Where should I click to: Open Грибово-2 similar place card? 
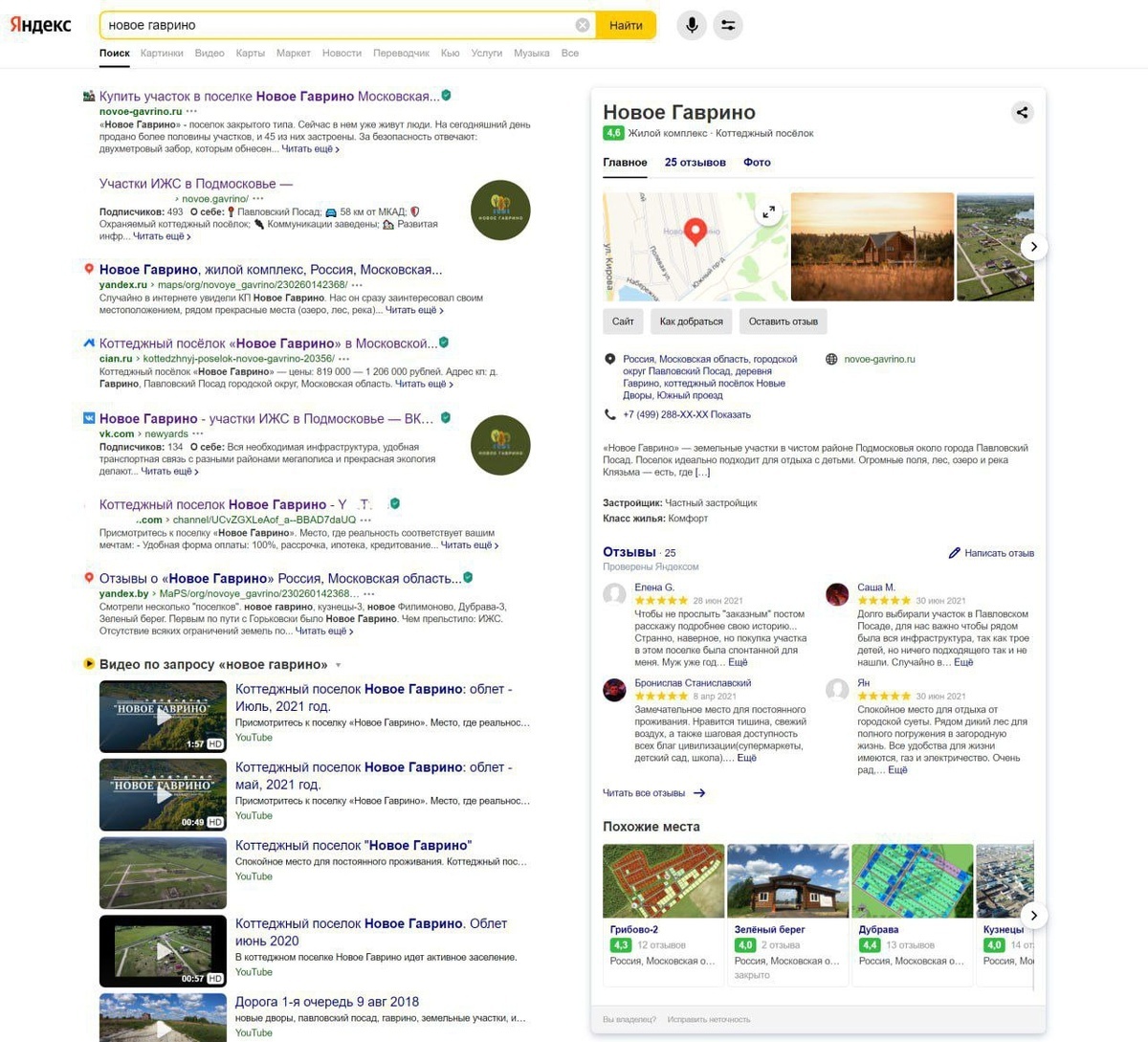(663, 915)
